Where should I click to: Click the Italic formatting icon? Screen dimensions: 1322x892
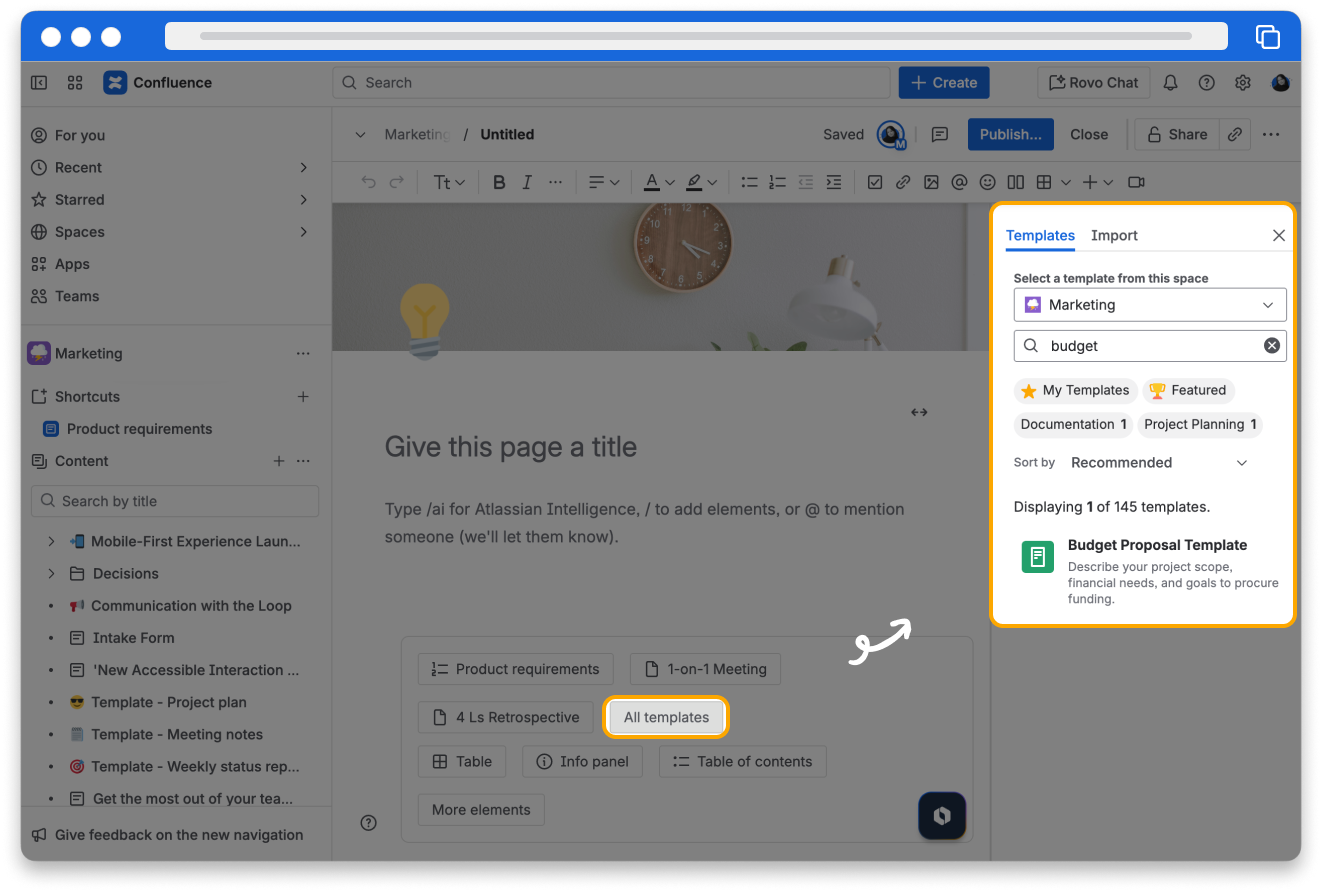click(x=527, y=182)
